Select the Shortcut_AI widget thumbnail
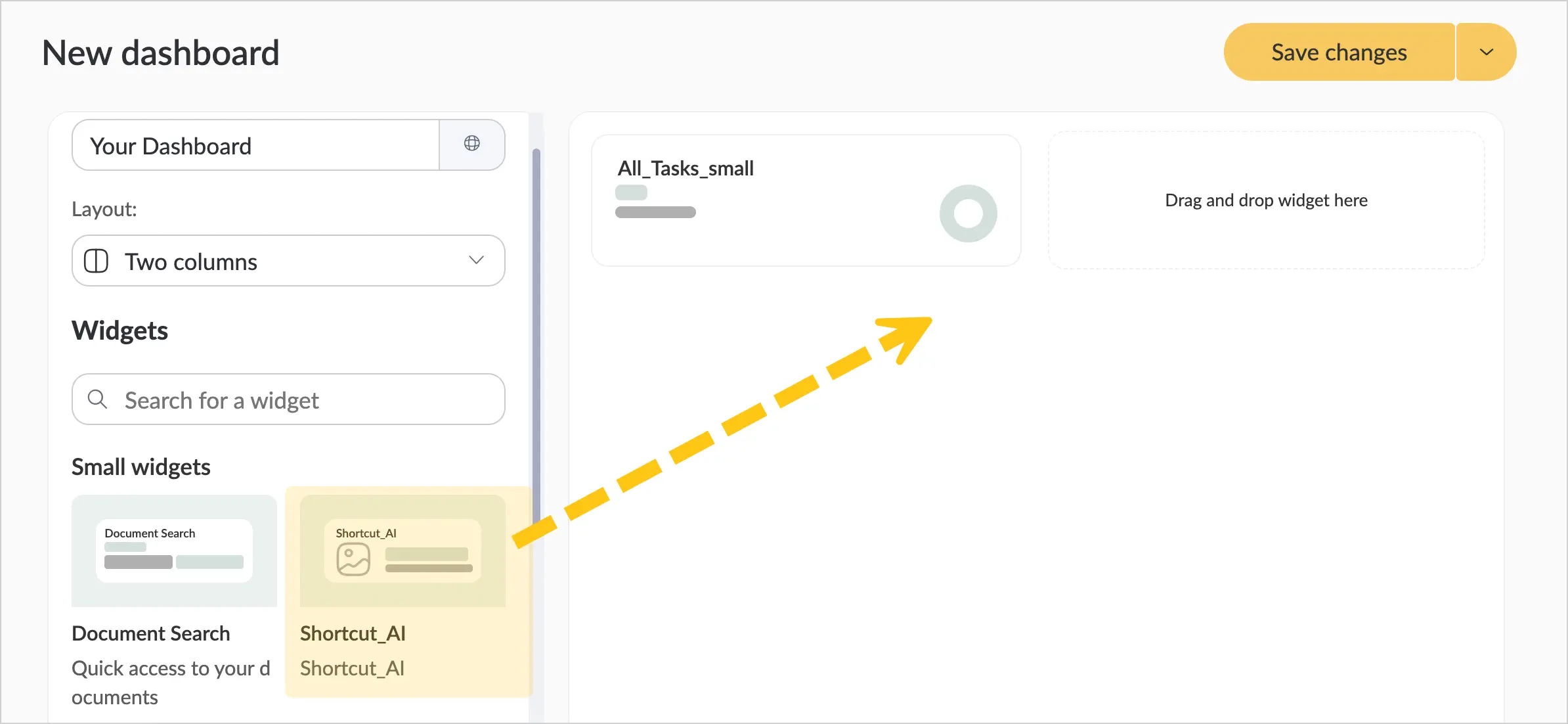 [x=403, y=551]
